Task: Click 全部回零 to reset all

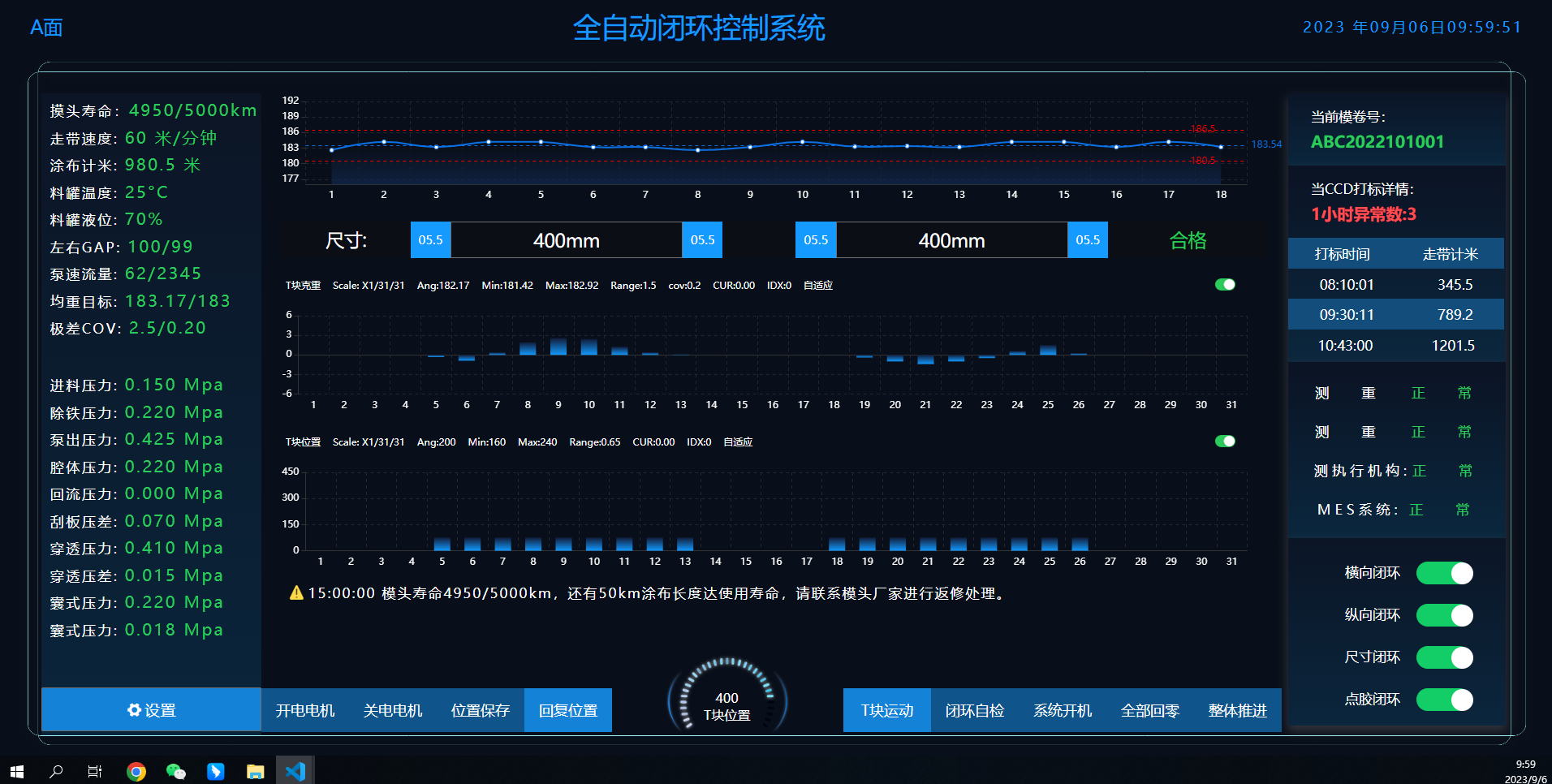Action: pos(1149,709)
